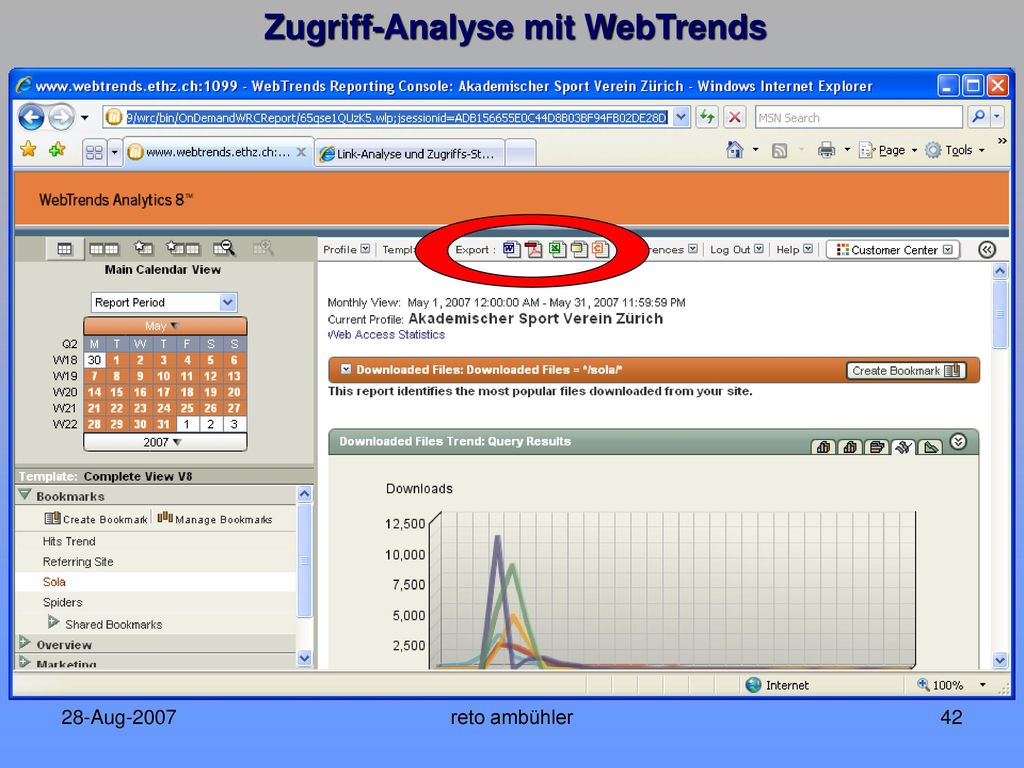Click report pane scroll up arrow
Image resolution: width=1024 pixels, height=768 pixels.
pos(1000,270)
